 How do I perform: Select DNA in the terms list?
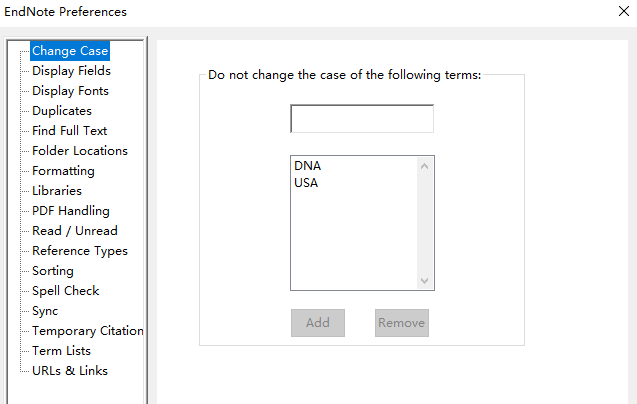pos(308,166)
